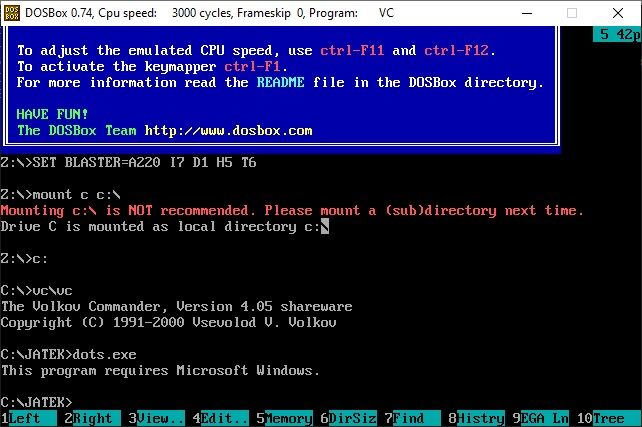The image size is (642, 427).
Task: Open the 10 Tree function key
Action: [x=608, y=418]
